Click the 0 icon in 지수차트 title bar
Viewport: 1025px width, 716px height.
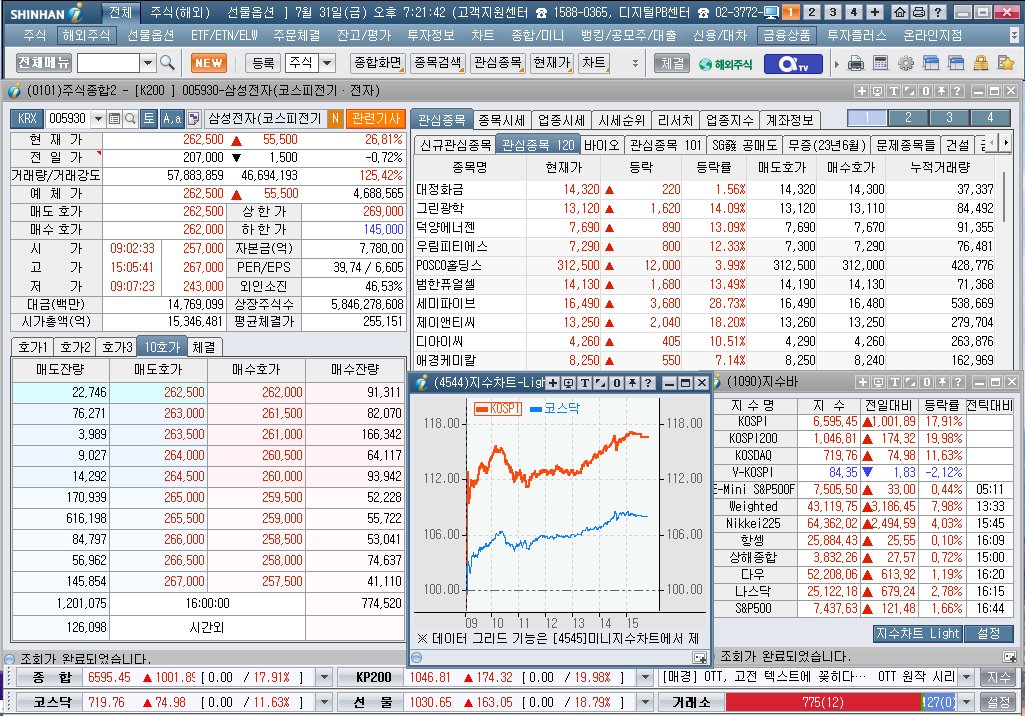[x=616, y=383]
